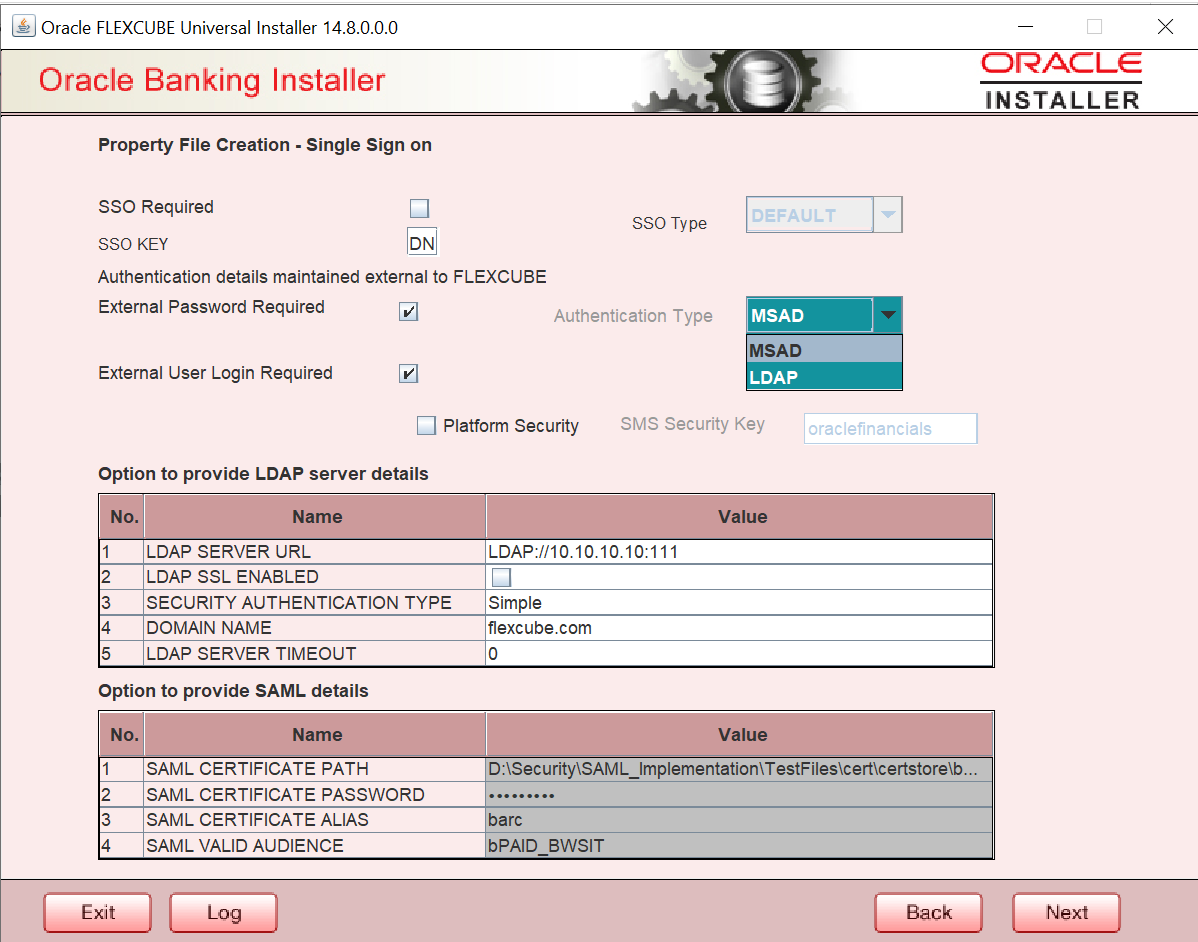Select the SAML VALID AUDIENCE row label
This screenshot has height=942, width=1198.
click(x=314, y=846)
